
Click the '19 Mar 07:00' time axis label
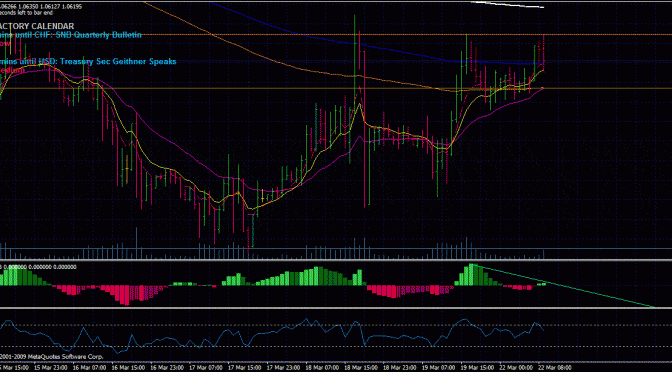(438, 368)
